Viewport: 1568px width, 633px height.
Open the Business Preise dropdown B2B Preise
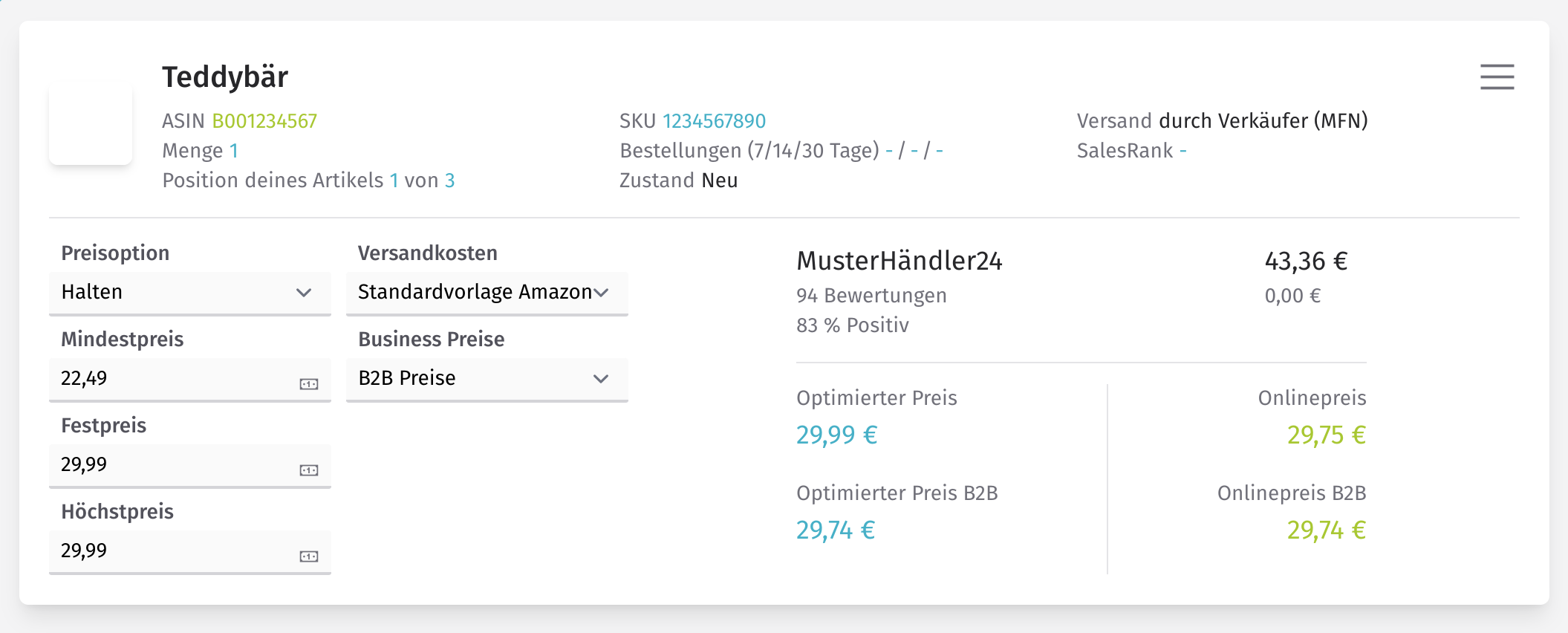[487, 379]
